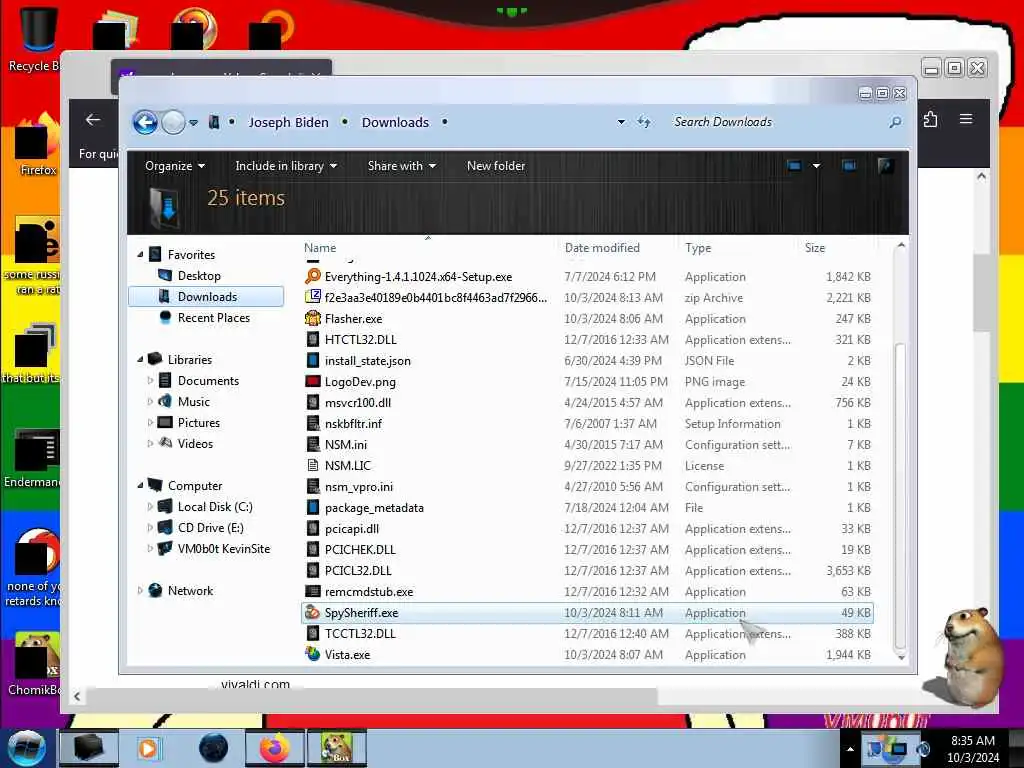Click the search magnifier icon

click(895, 122)
